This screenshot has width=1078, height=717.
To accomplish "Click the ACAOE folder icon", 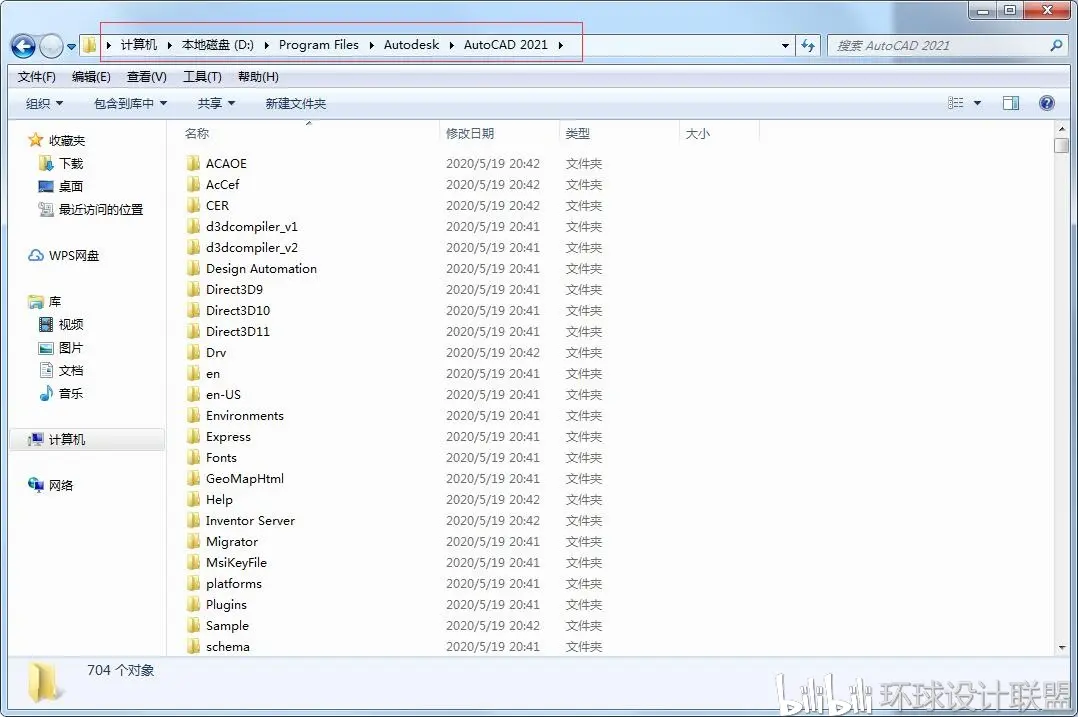I will [193, 164].
